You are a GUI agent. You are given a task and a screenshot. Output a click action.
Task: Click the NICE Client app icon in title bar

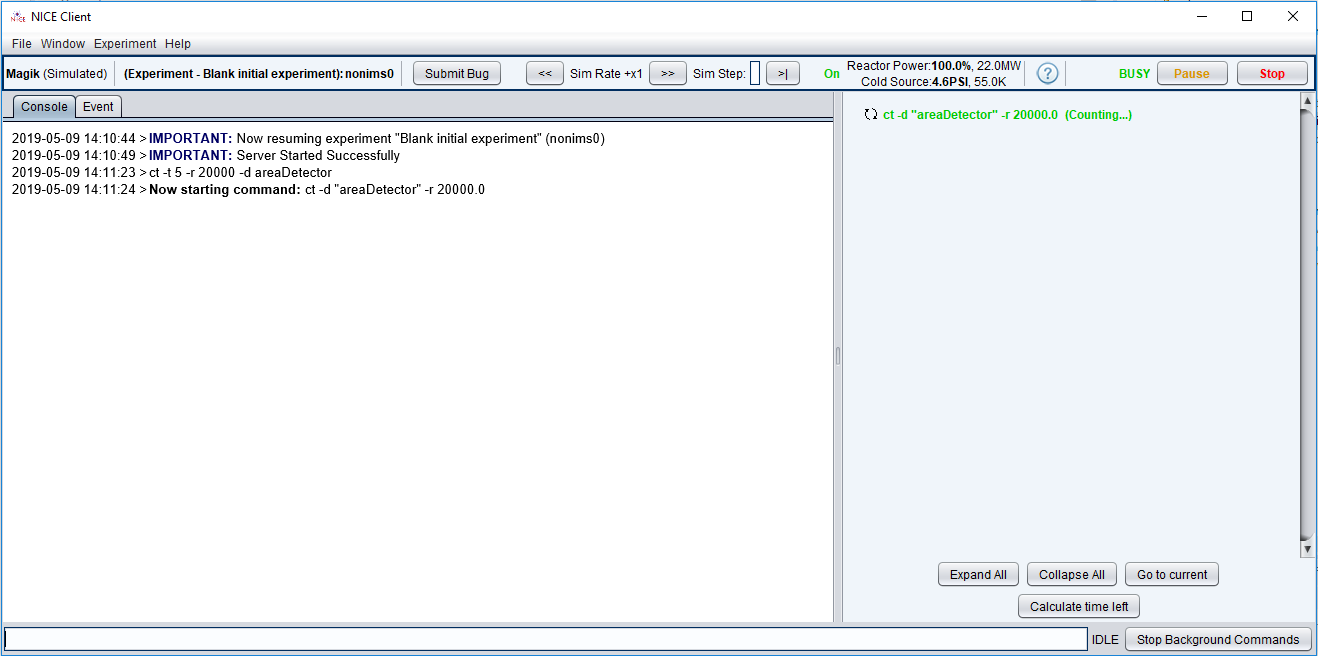17,16
